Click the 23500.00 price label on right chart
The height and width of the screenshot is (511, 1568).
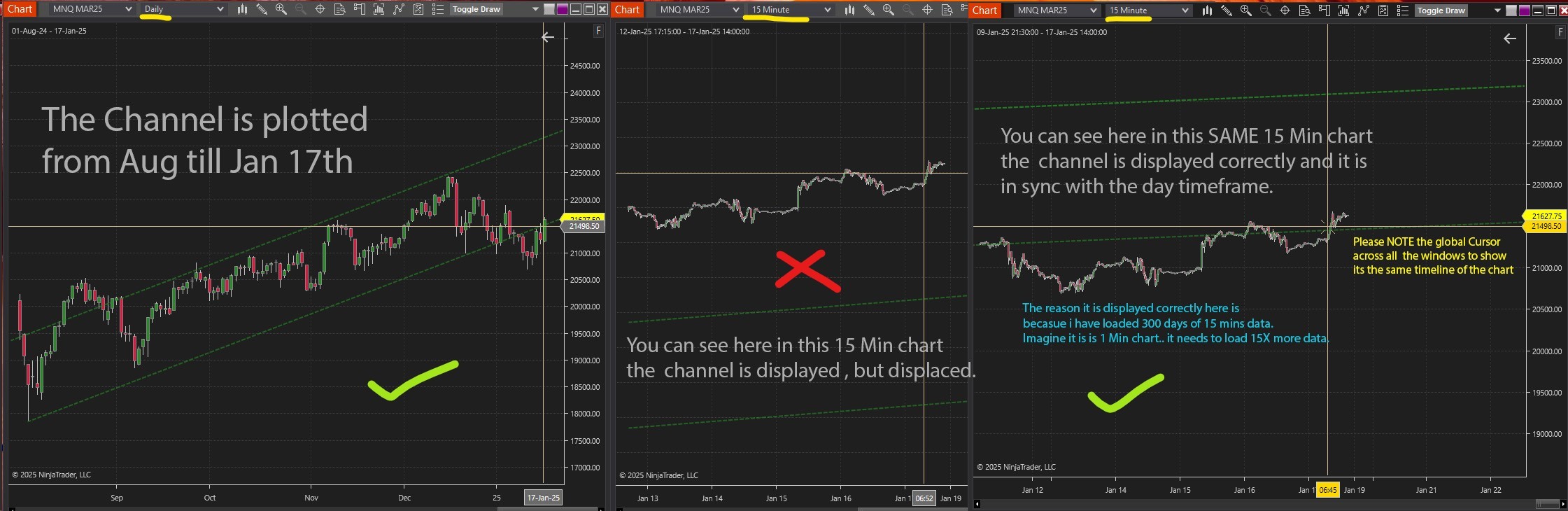click(1546, 61)
